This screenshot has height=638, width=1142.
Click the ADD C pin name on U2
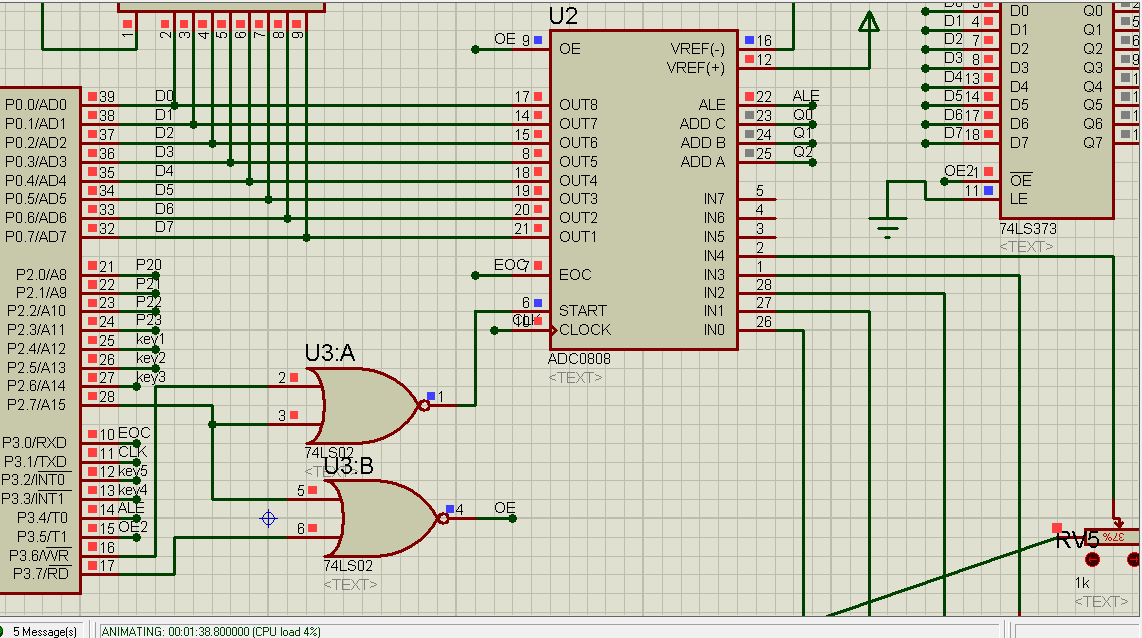click(x=702, y=124)
